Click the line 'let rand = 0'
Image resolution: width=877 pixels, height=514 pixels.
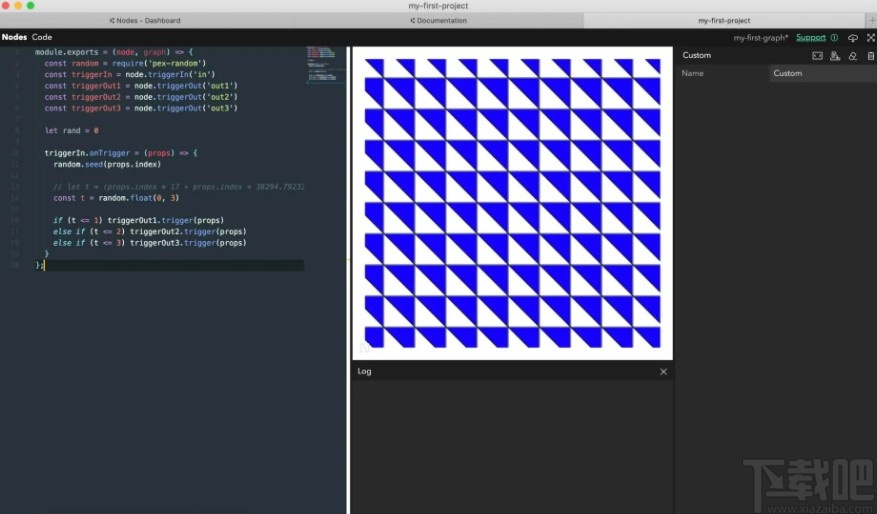pyautogui.click(x=72, y=130)
